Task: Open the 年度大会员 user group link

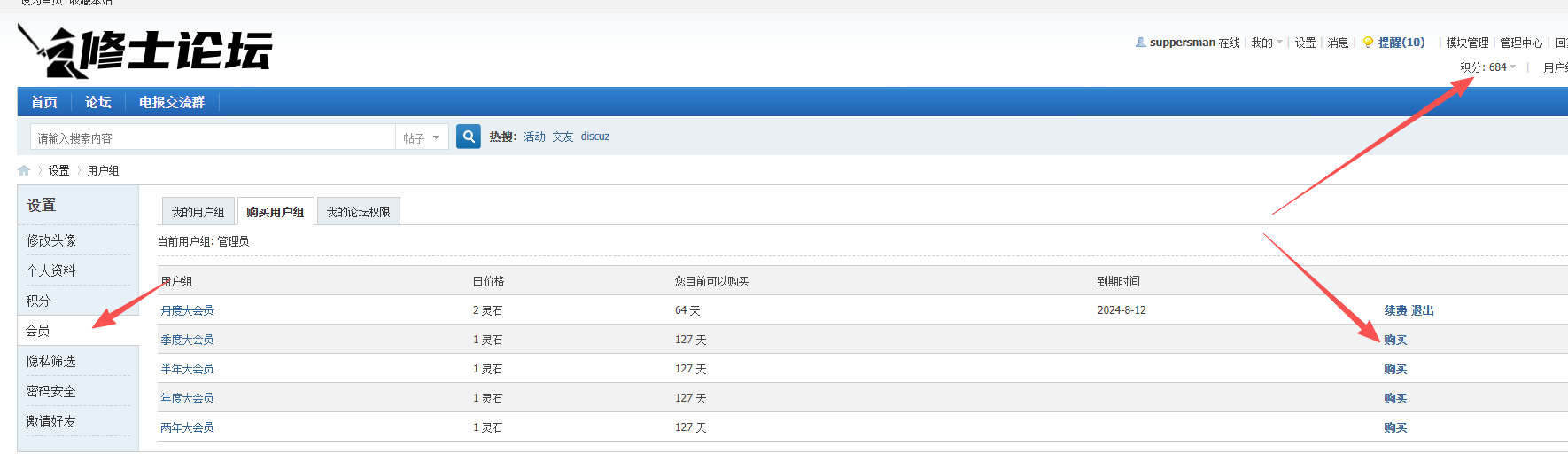Action: 187,398
